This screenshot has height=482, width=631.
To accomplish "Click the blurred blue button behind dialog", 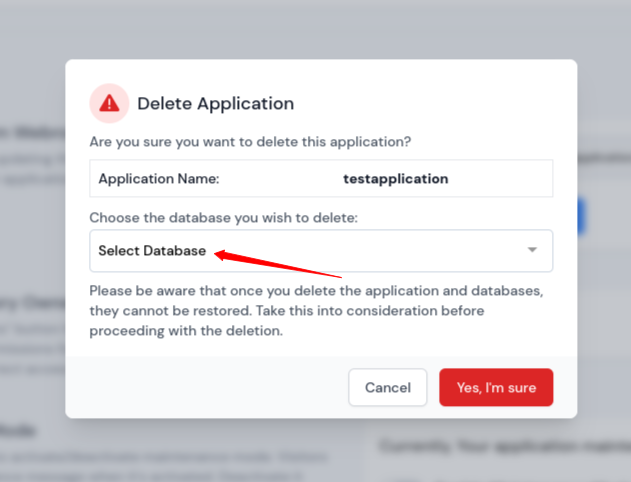I will [x=582, y=216].
